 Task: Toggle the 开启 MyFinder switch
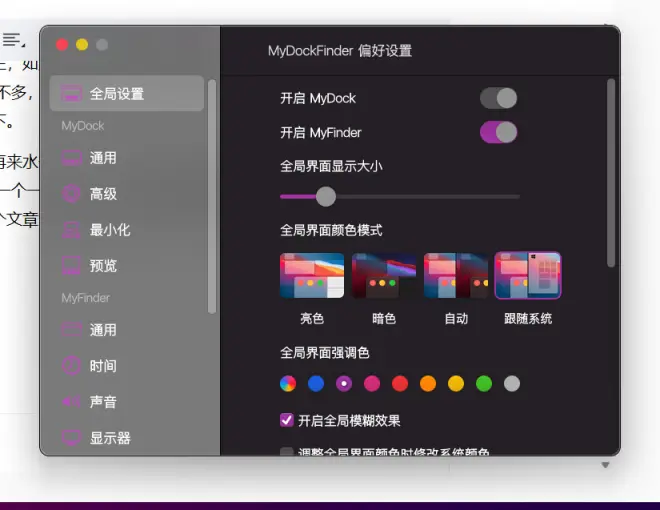(x=498, y=133)
